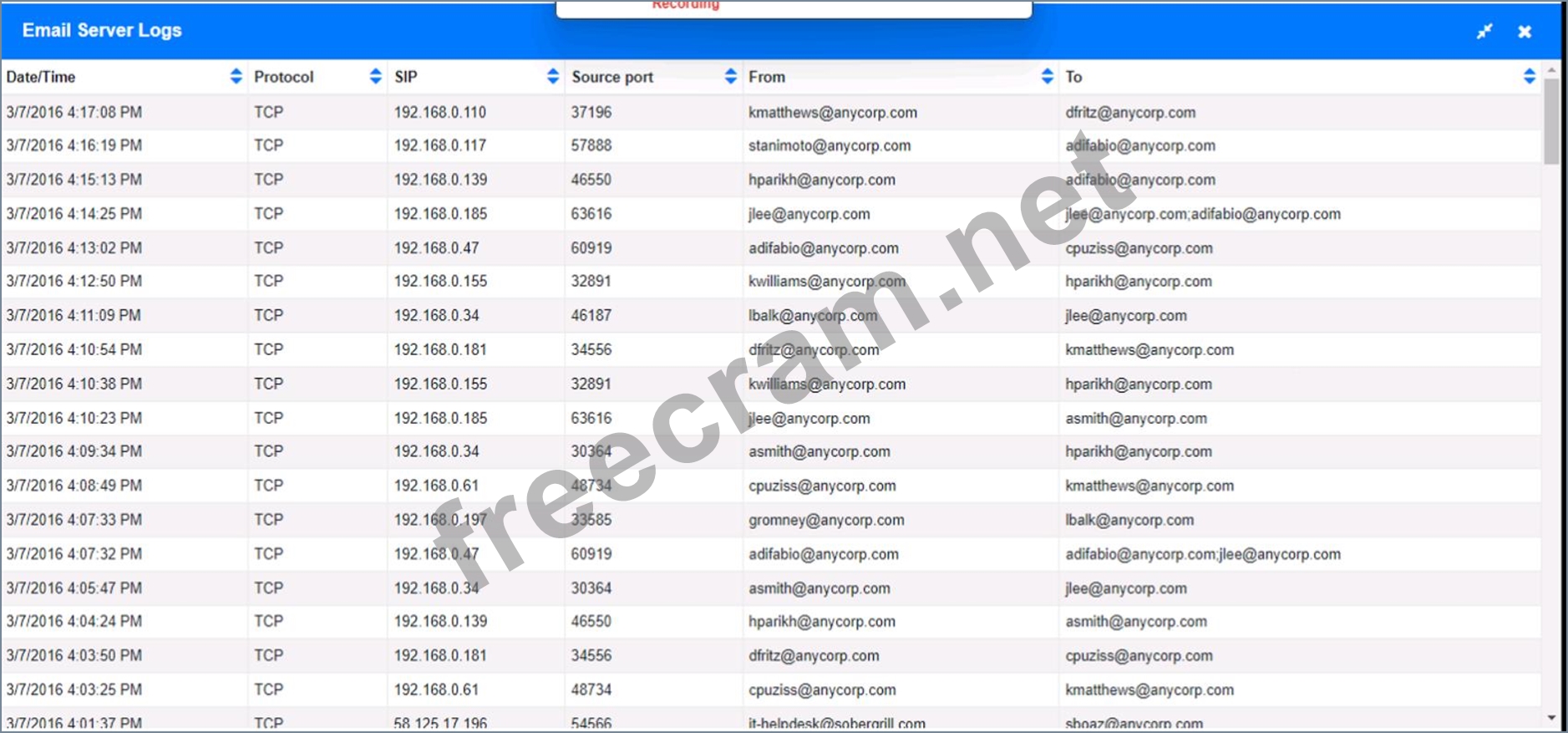Screen dimensions: 1568x733
Task: Click the vertical scrollbar thumb
Action: click(1551, 121)
